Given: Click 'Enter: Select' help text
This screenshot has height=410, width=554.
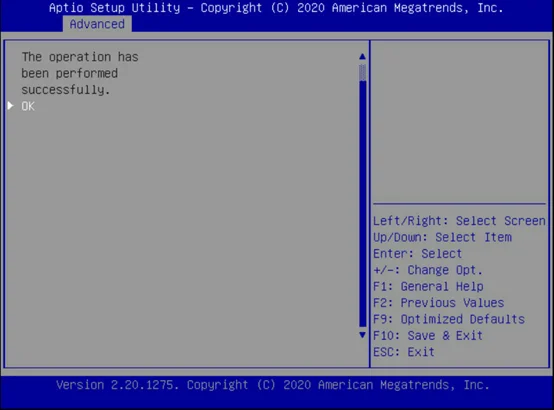Looking at the screenshot, I should pos(418,253).
